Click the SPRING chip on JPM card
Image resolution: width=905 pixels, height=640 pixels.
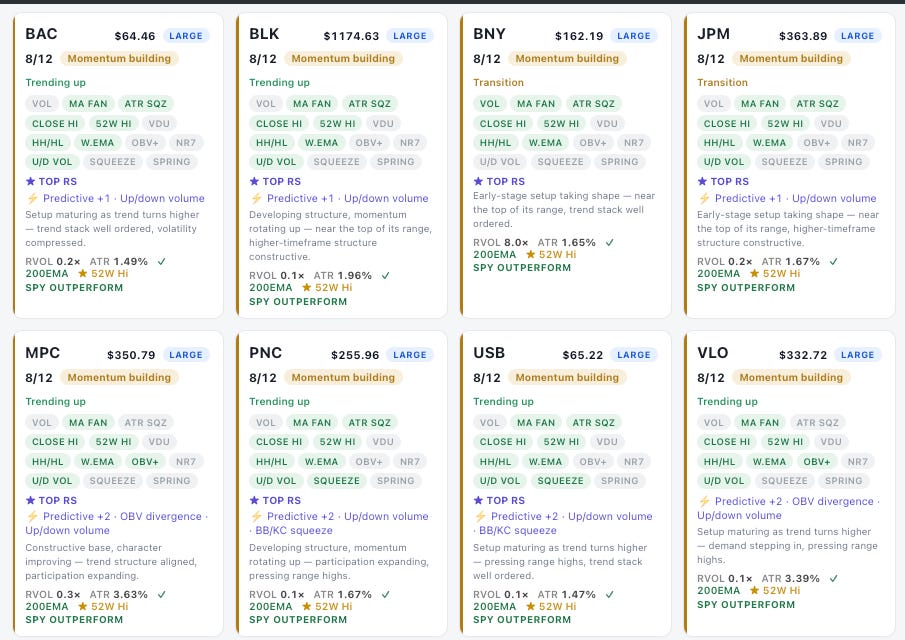[843, 162]
